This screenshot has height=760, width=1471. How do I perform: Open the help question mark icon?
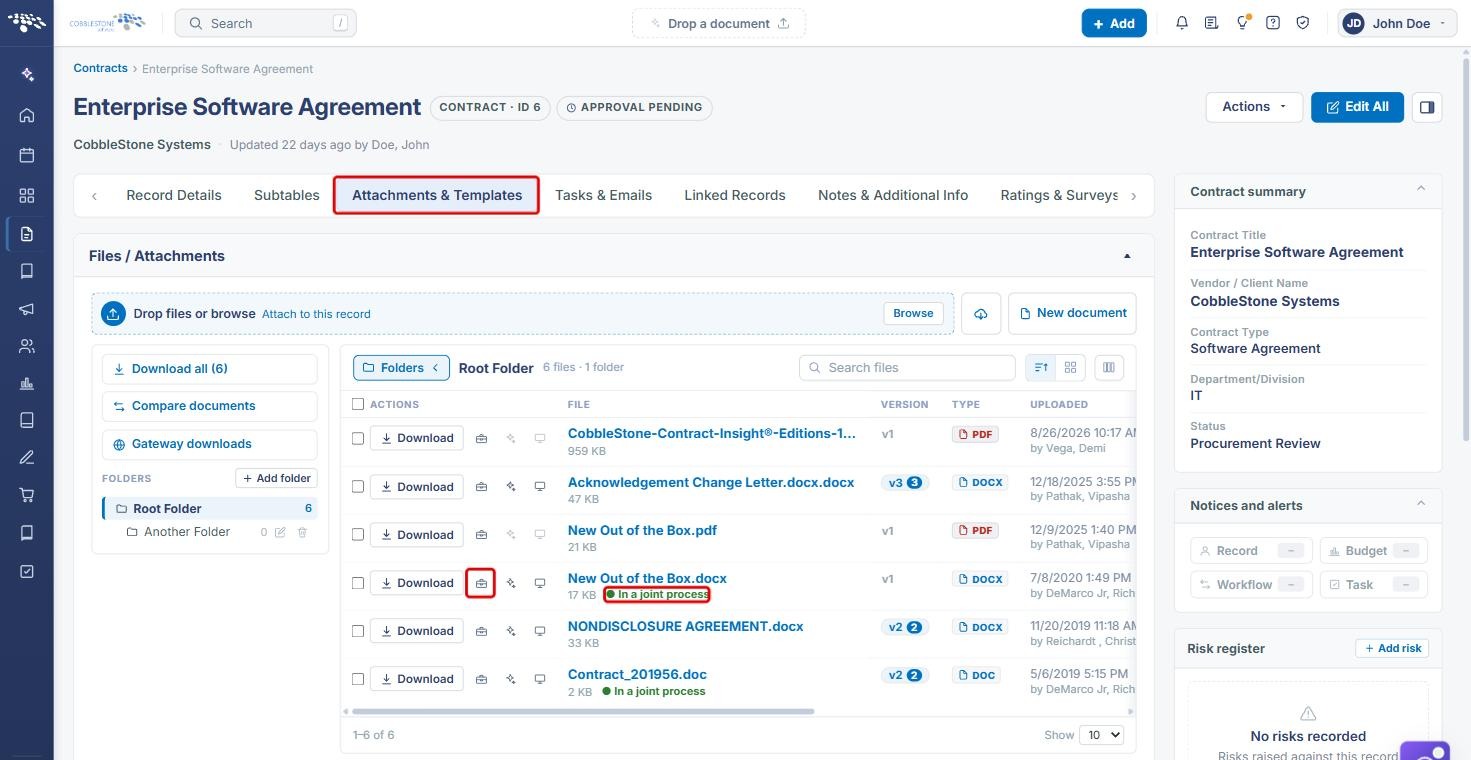pos(1273,23)
